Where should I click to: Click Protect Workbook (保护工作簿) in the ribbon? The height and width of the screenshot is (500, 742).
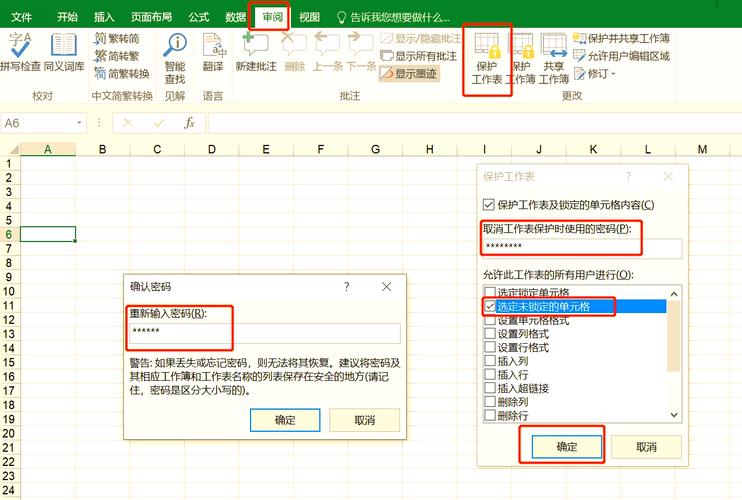(521, 59)
